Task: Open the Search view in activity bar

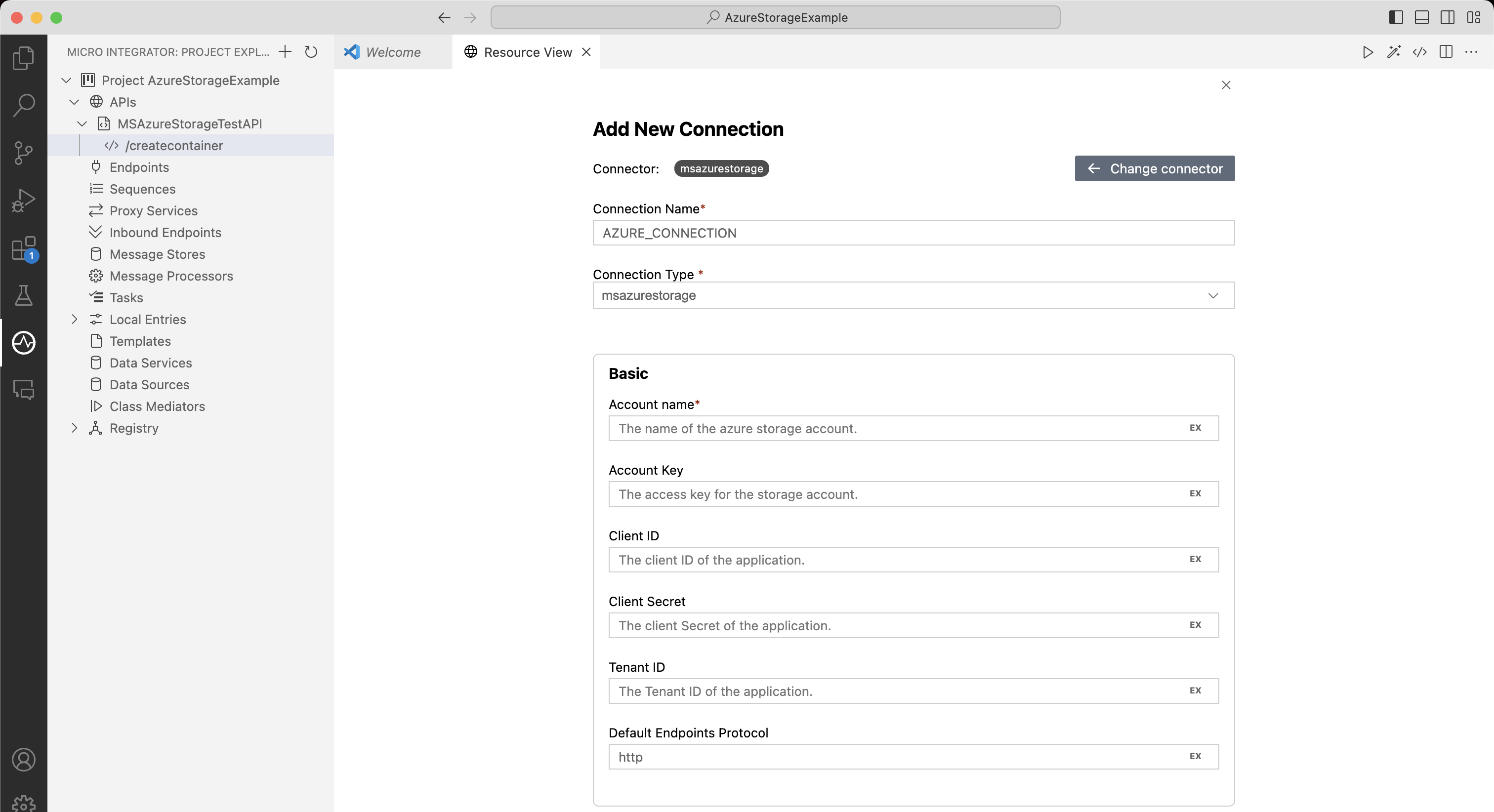Action: pyautogui.click(x=23, y=105)
